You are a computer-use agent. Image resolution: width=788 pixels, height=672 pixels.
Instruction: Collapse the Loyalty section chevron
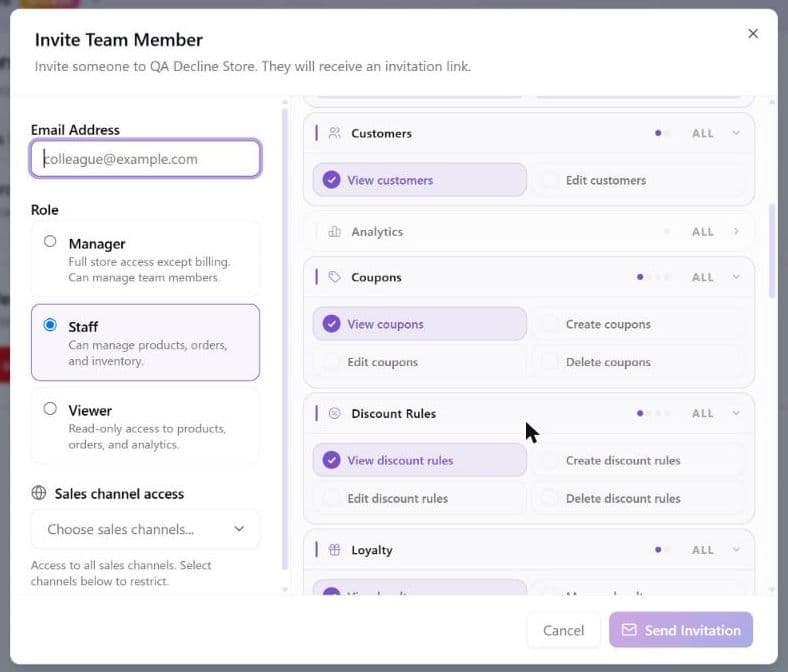pos(736,550)
